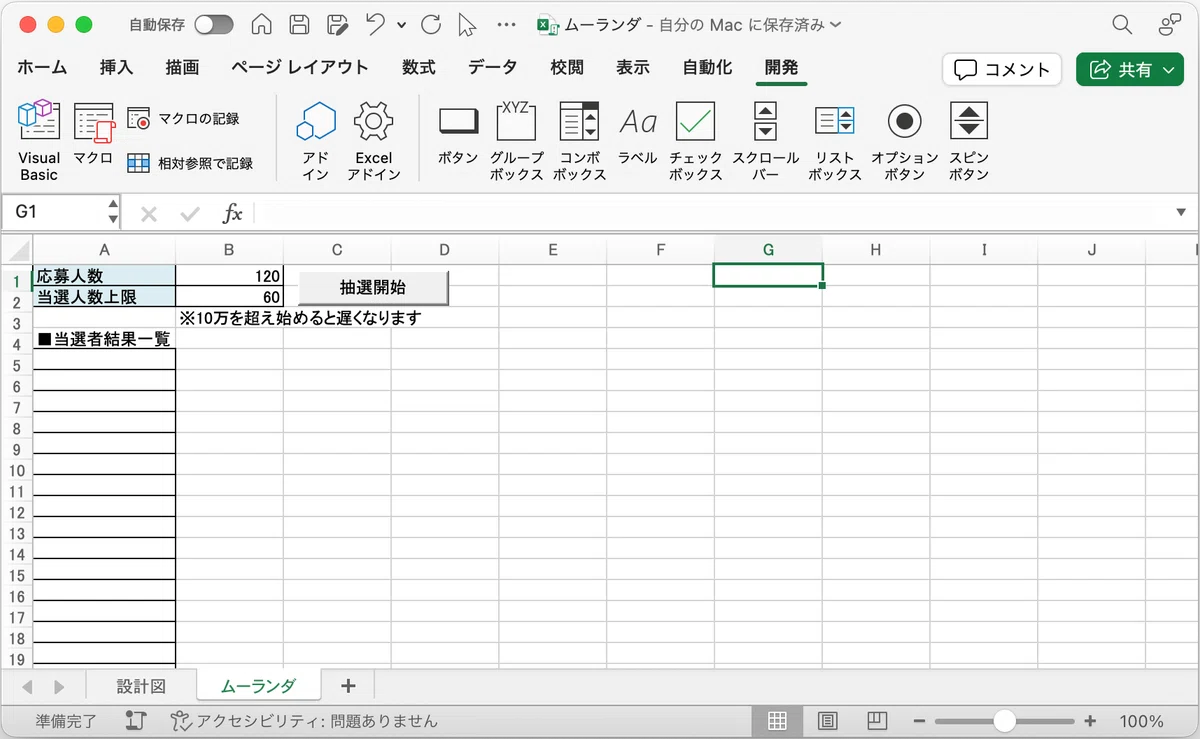1200x739 pixels.
Task: Switch to the 数式 ribbon tab
Action: tap(418, 68)
